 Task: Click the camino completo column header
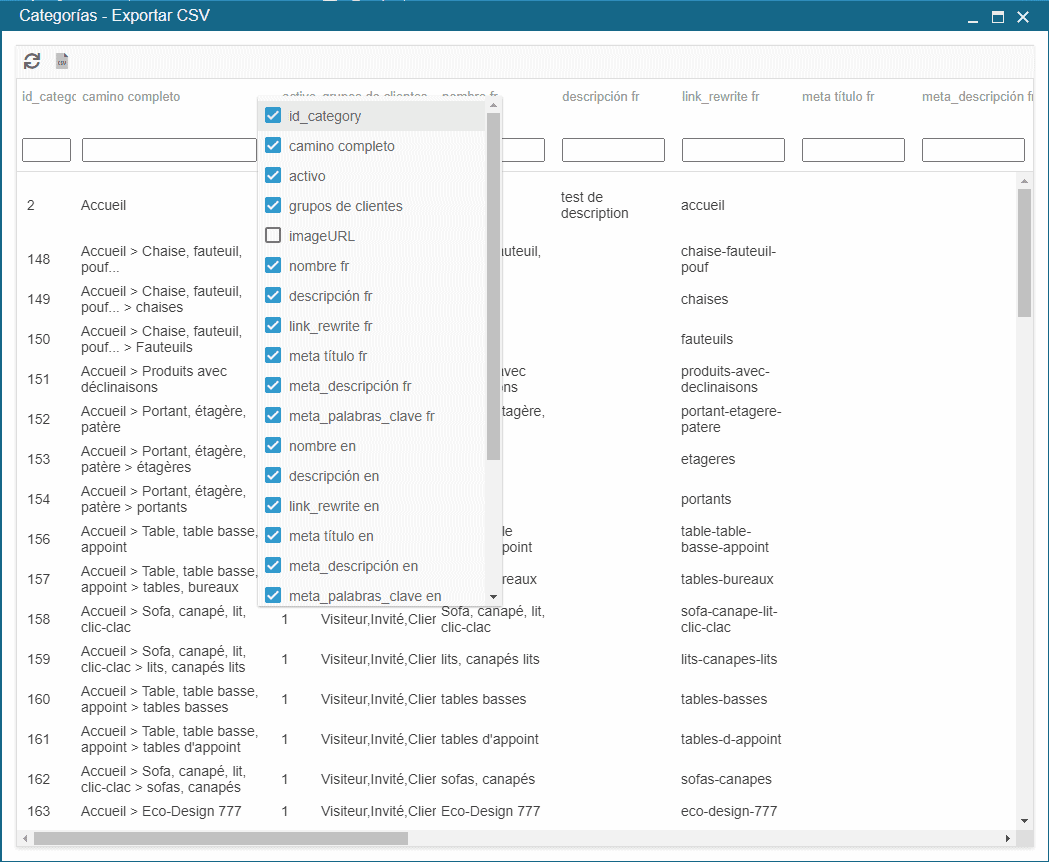point(131,97)
